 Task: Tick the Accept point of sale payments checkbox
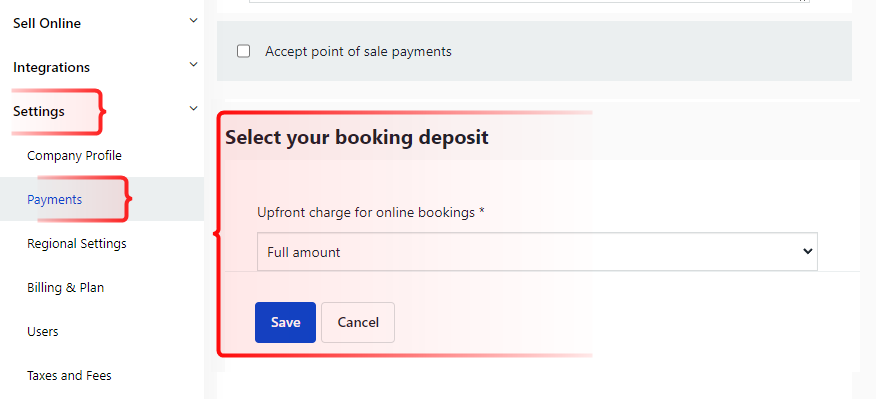click(x=244, y=51)
